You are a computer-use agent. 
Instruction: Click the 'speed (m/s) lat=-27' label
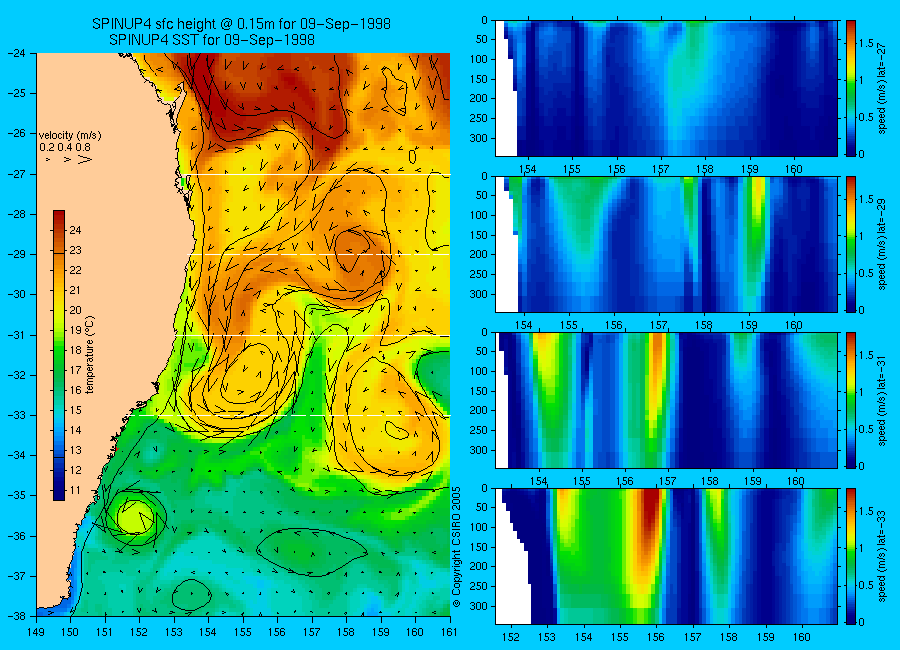click(x=883, y=88)
